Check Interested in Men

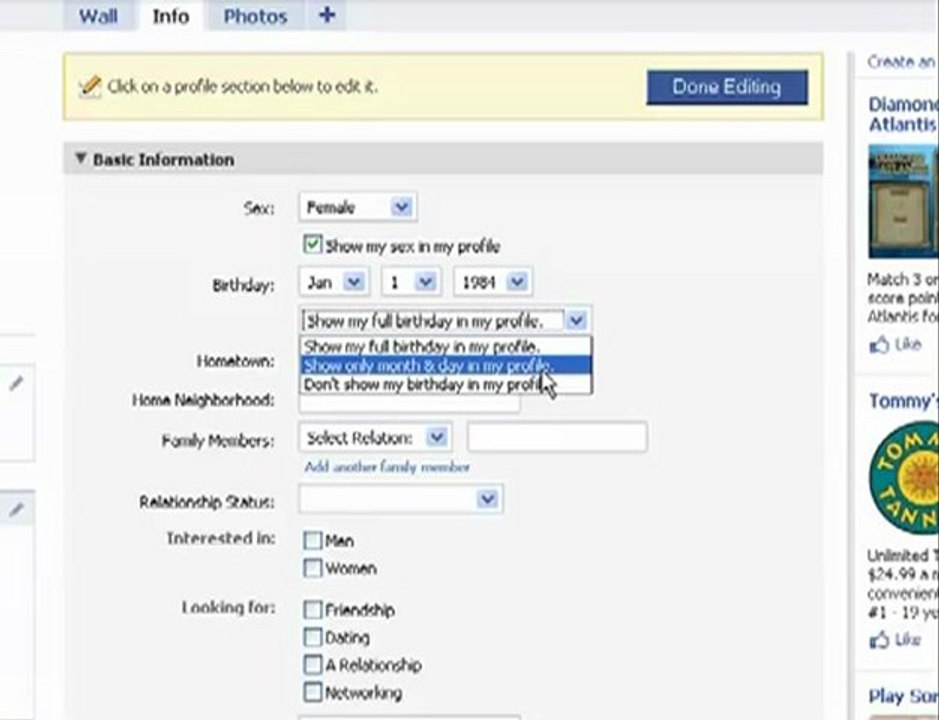coord(313,540)
